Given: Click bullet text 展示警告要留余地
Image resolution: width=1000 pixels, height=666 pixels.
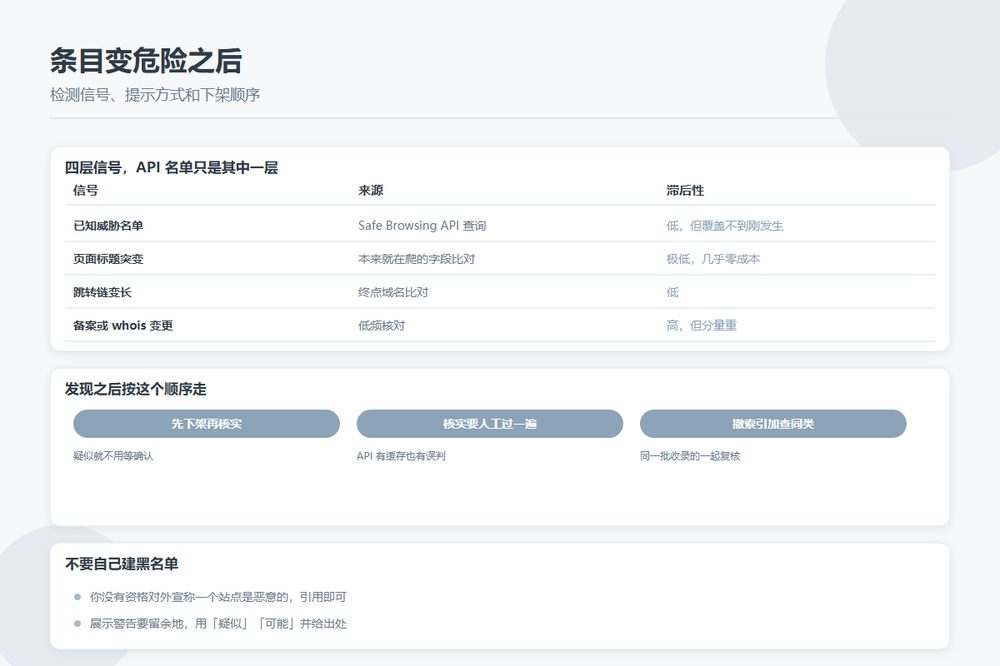Looking at the screenshot, I should coord(136,623).
